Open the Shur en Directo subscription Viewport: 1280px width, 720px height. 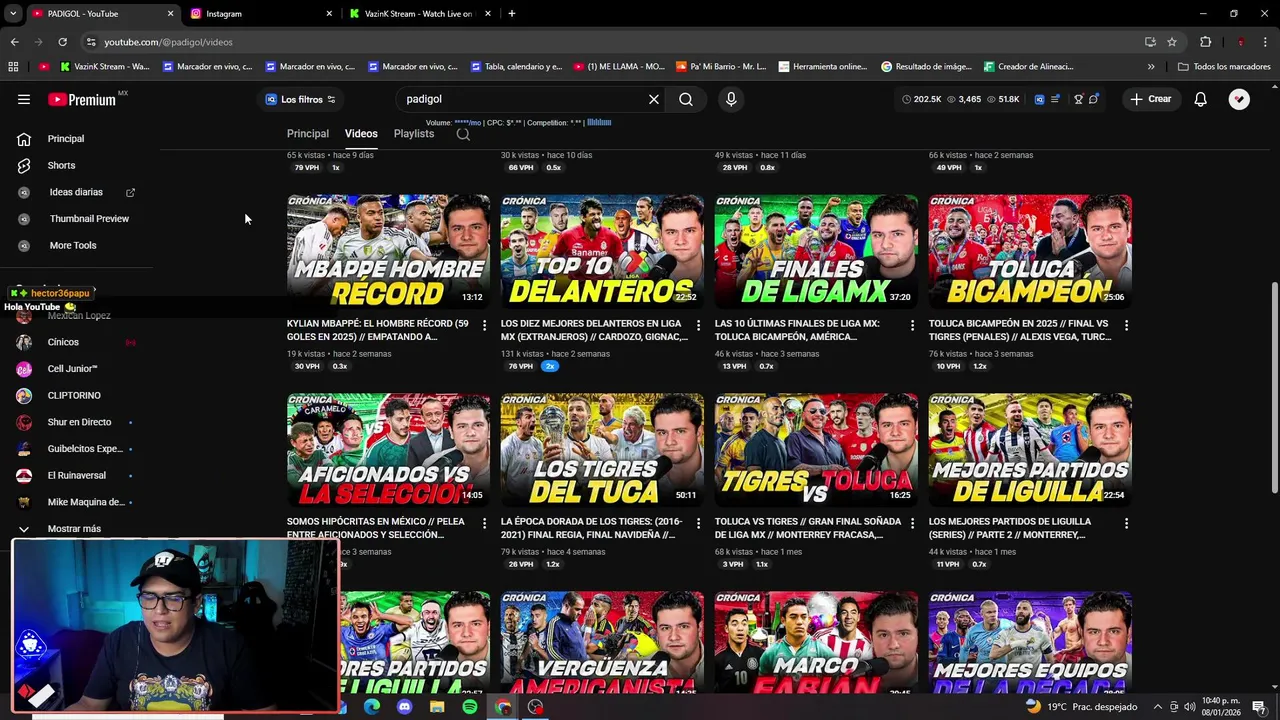point(78,422)
